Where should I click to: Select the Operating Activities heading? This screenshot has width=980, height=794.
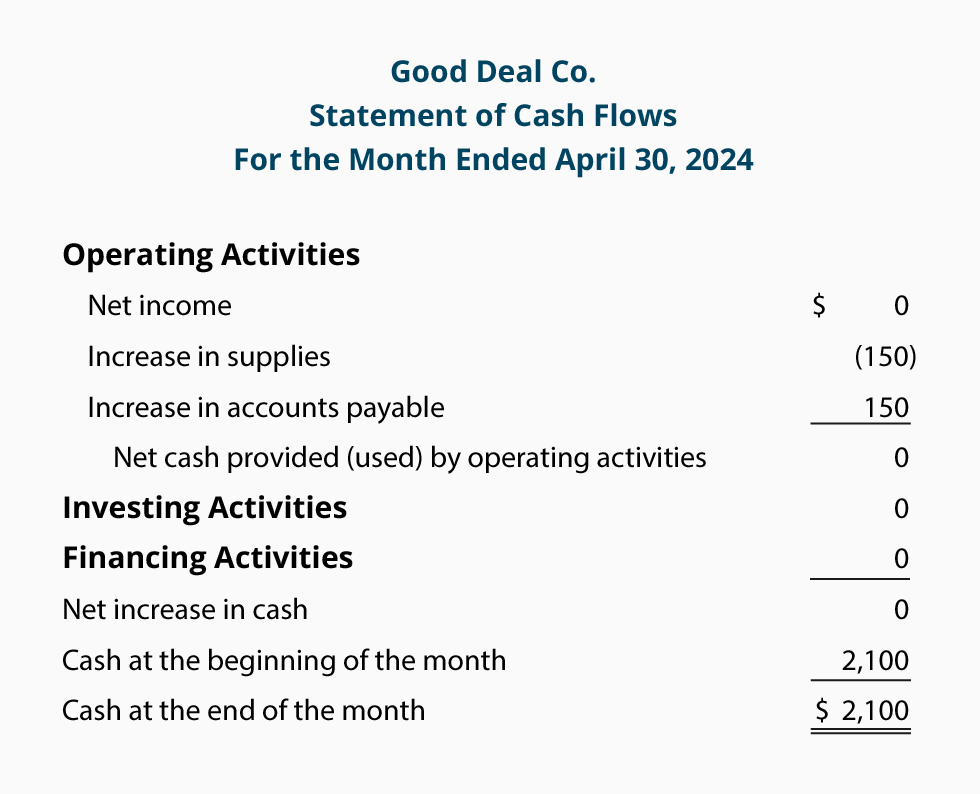[x=211, y=255]
